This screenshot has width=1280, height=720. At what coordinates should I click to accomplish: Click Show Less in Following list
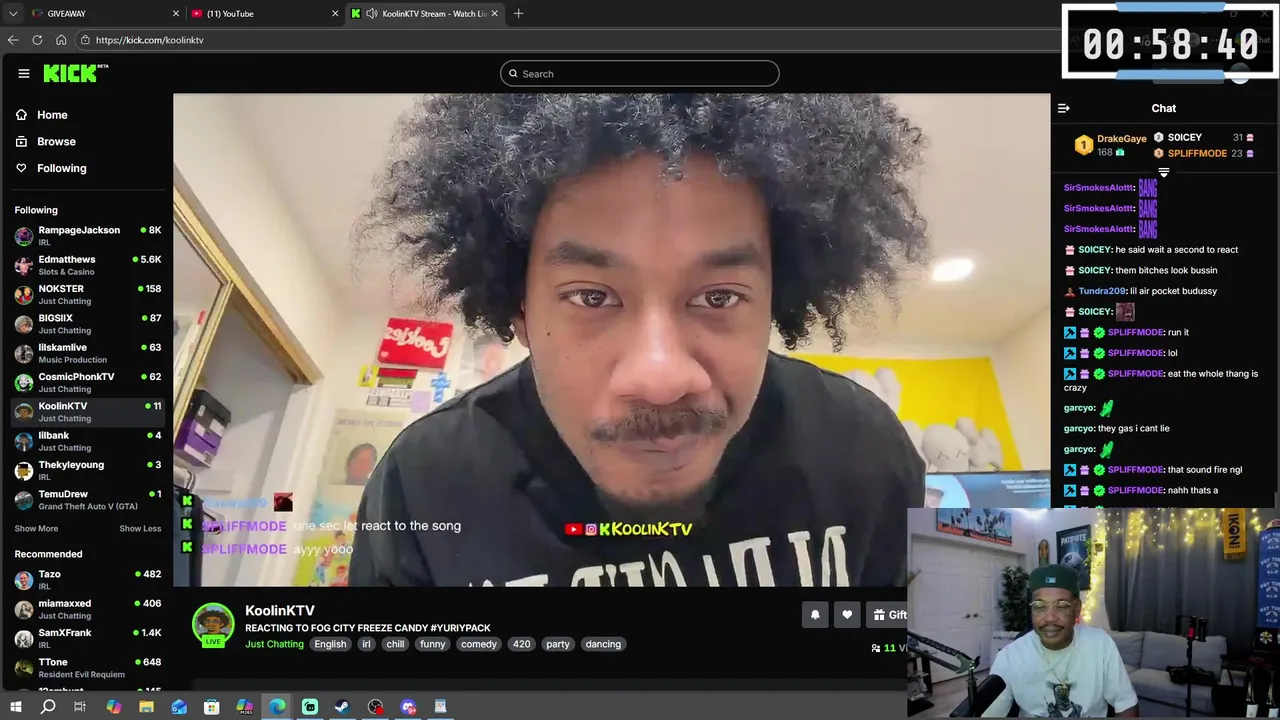[x=140, y=528]
